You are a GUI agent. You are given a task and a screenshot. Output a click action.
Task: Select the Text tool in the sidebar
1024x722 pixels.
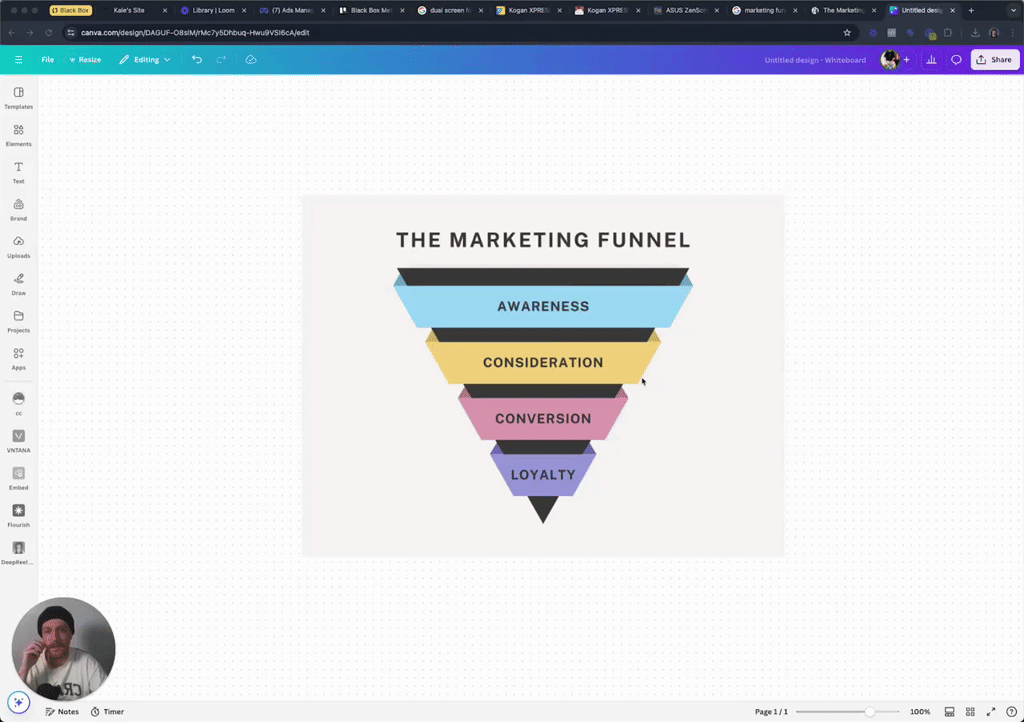tap(18, 170)
